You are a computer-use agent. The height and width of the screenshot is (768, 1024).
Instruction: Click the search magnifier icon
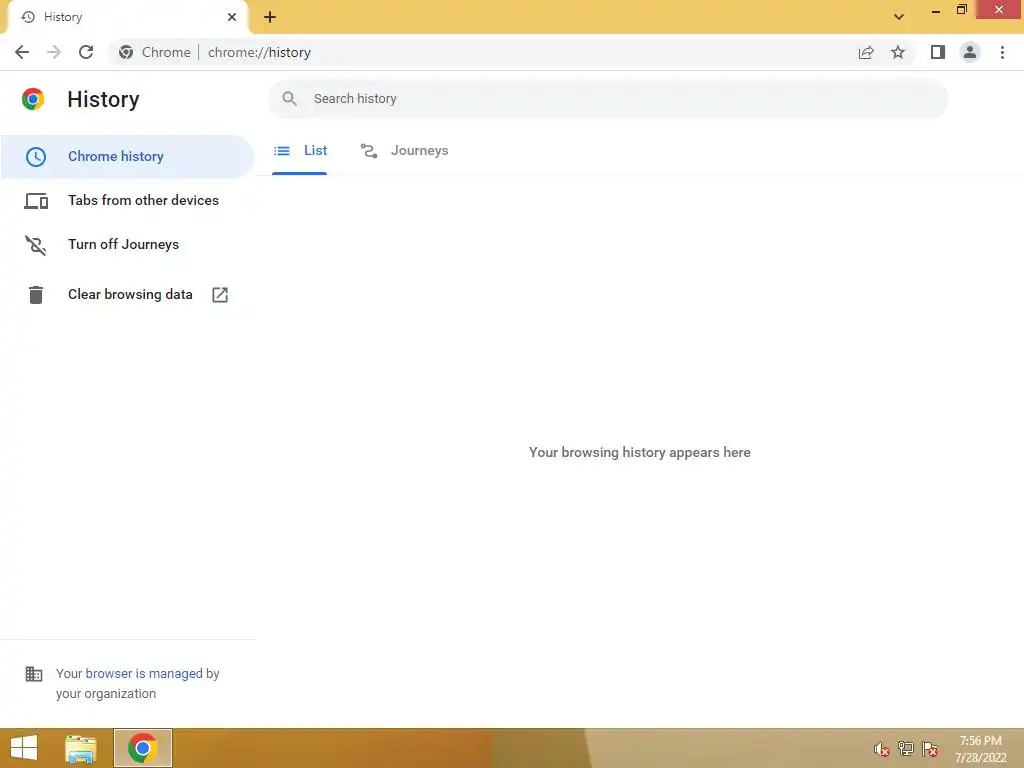[289, 99]
